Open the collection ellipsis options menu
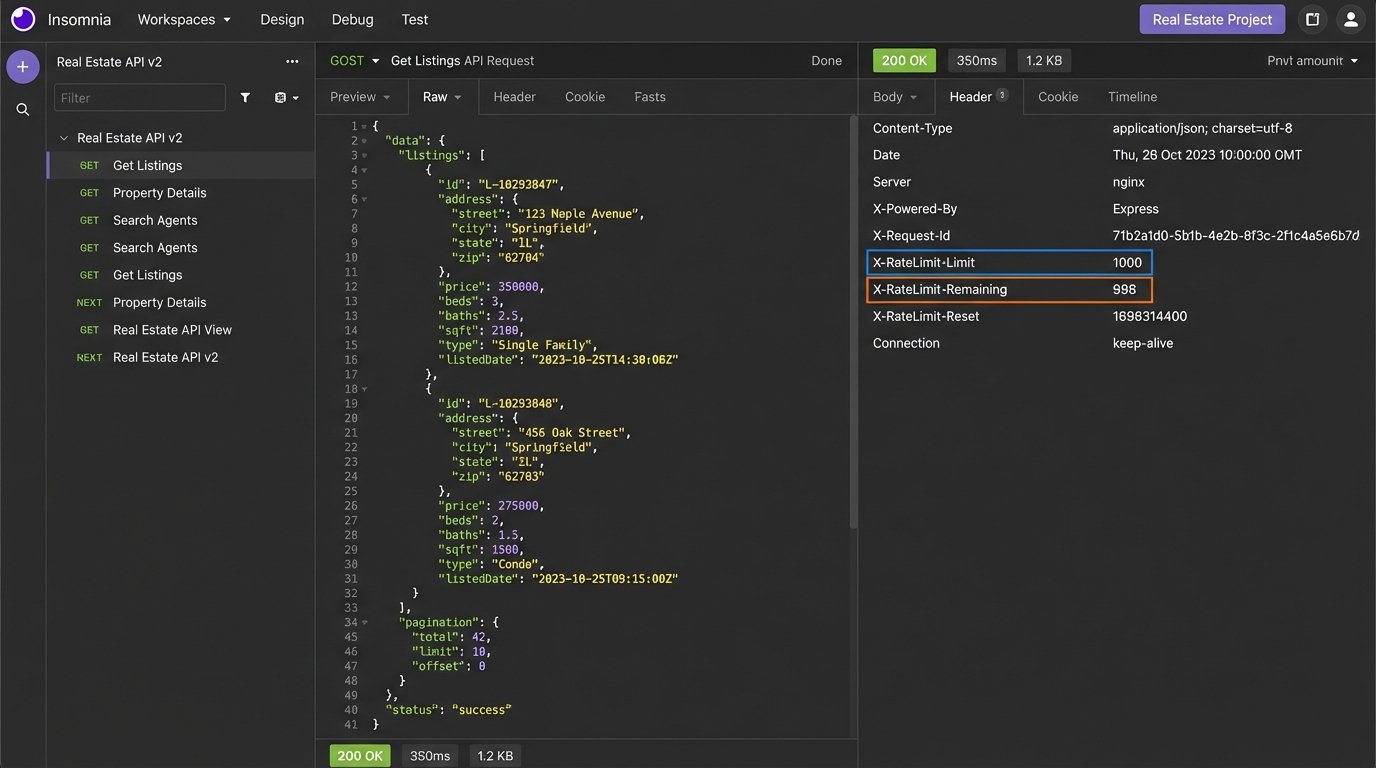Image resolution: width=1376 pixels, height=768 pixels. click(x=292, y=62)
